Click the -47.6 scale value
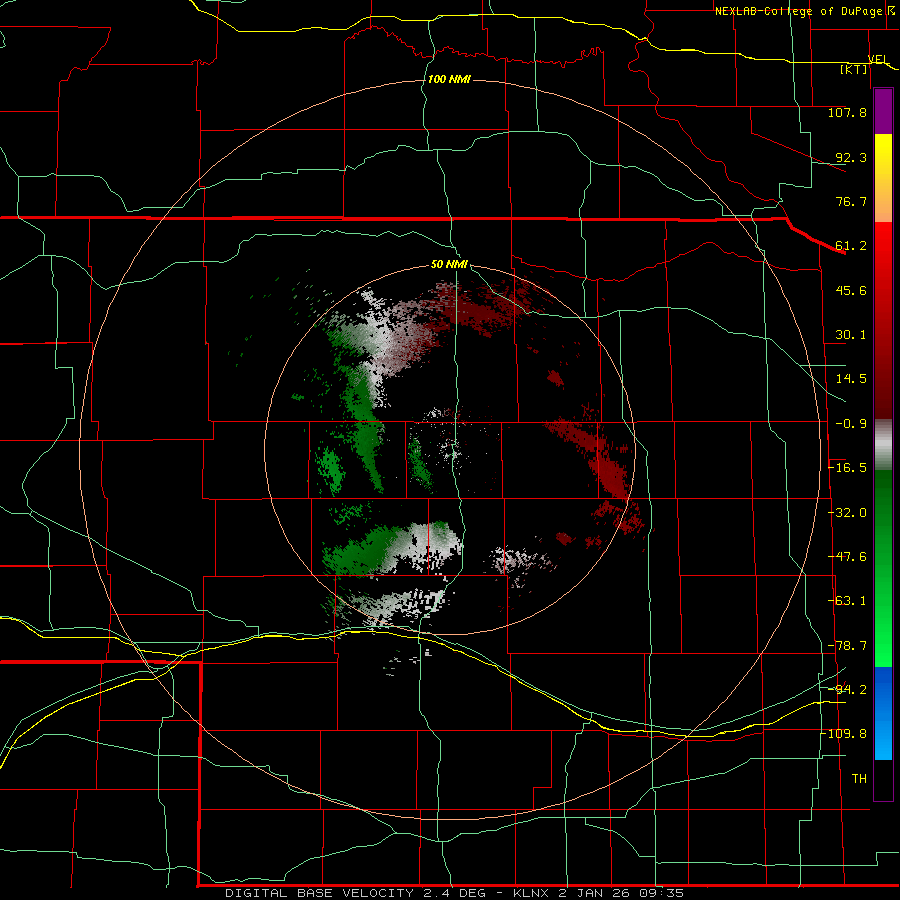The width and height of the screenshot is (900, 900). pyautogui.click(x=847, y=557)
